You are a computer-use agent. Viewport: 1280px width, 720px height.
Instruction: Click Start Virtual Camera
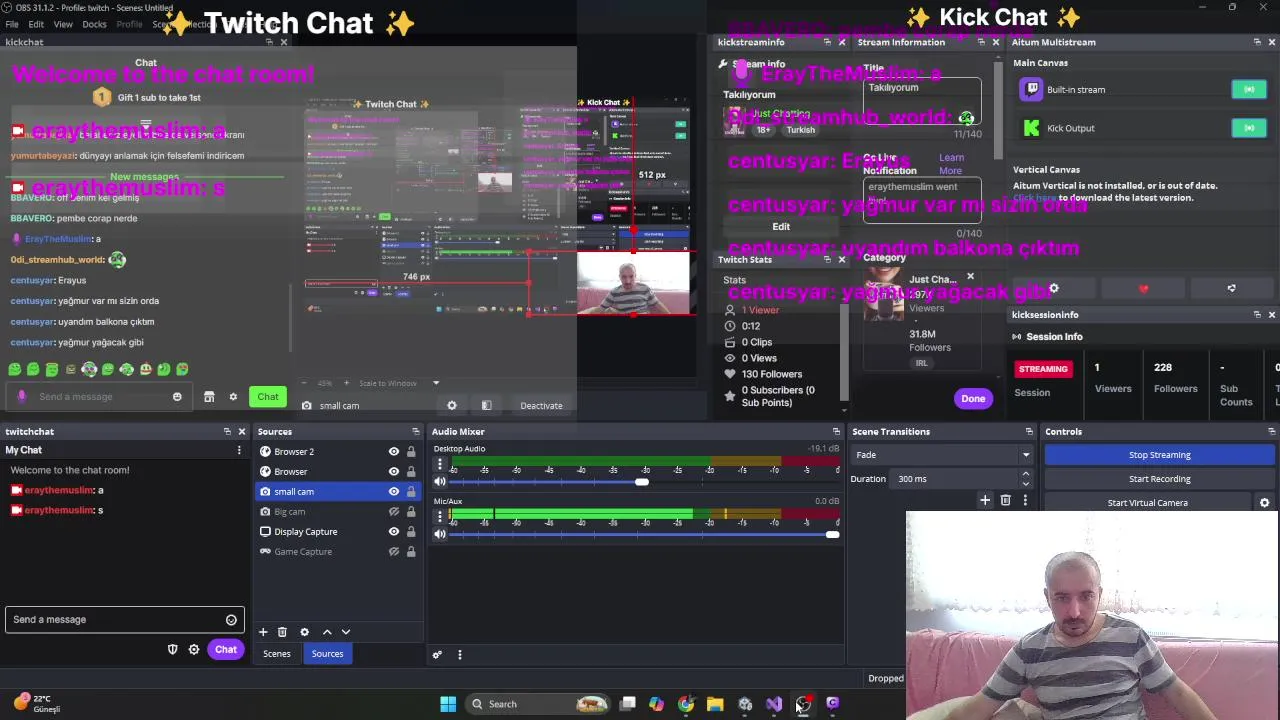tap(1148, 503)
